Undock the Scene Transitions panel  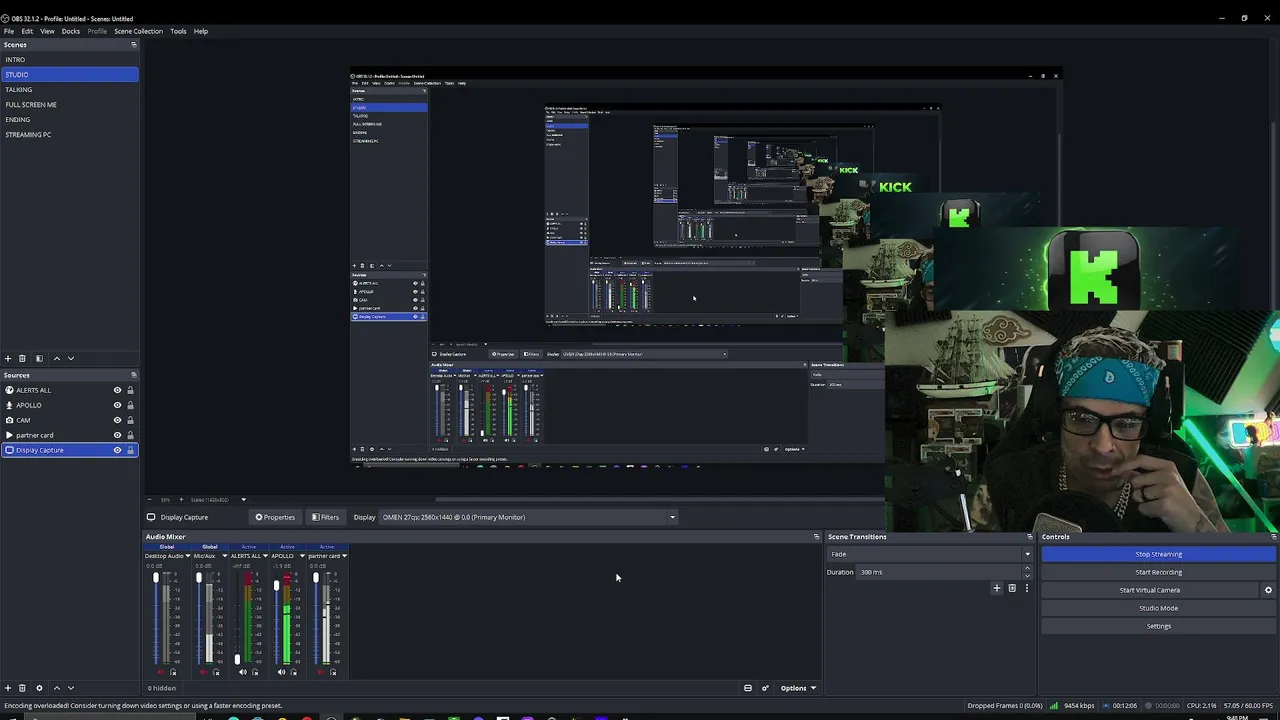coord(1030,537)
